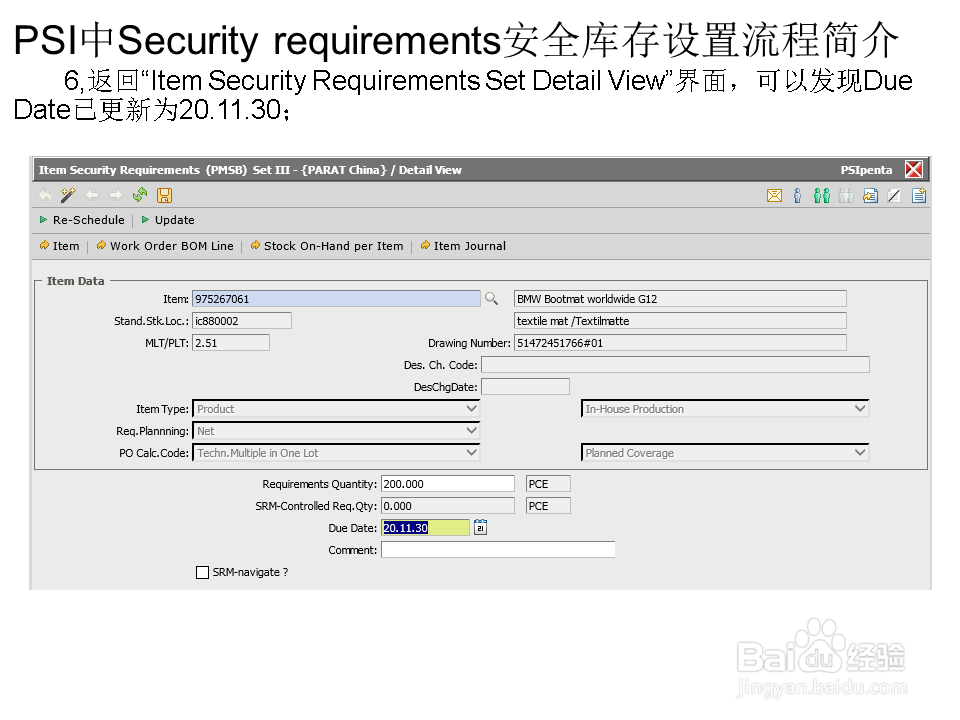Click the magic wand toolbar icon
The image size is (960, 720).
(68, 195)
